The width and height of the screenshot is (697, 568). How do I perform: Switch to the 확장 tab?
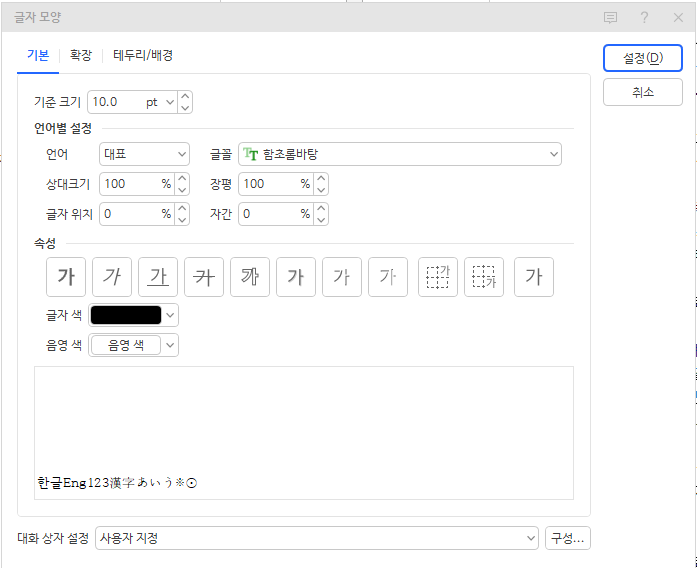click(80, 56)
